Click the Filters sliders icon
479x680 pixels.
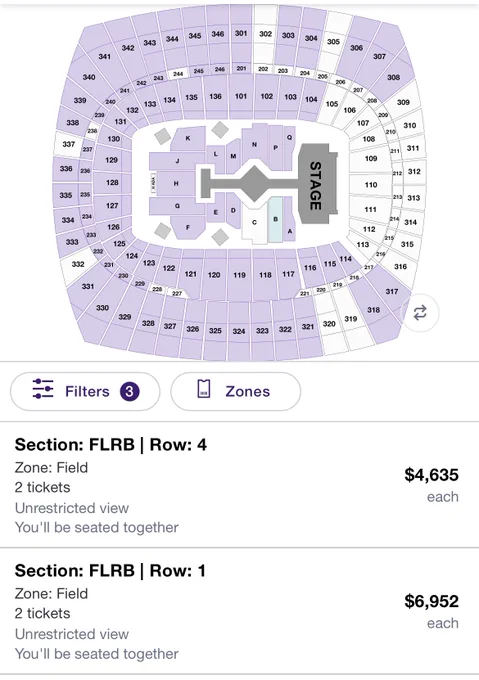(43, 389)
